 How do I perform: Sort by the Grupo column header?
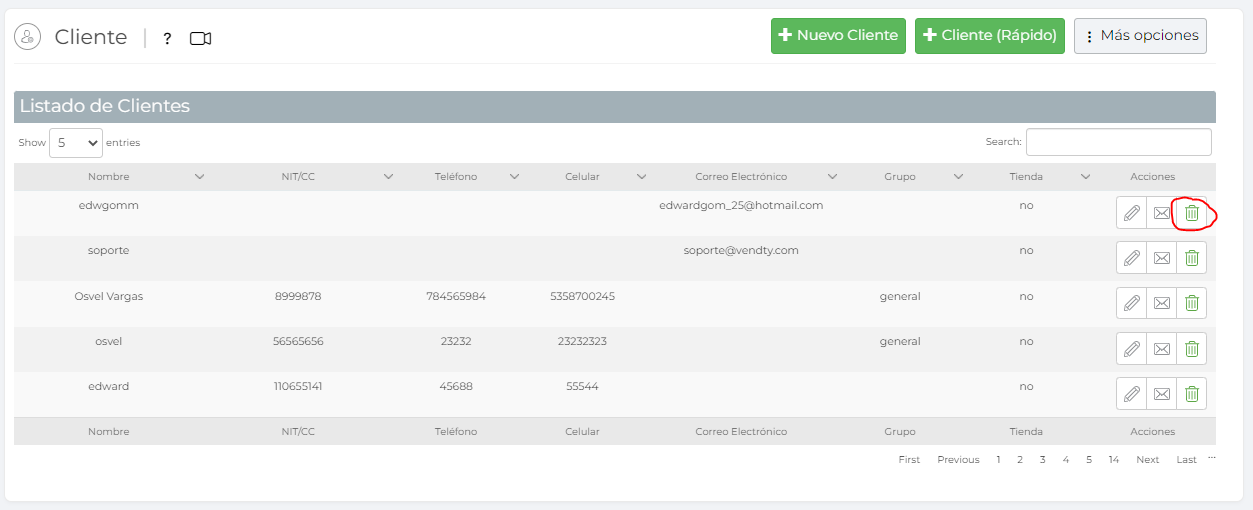click(x=900, y=177)
